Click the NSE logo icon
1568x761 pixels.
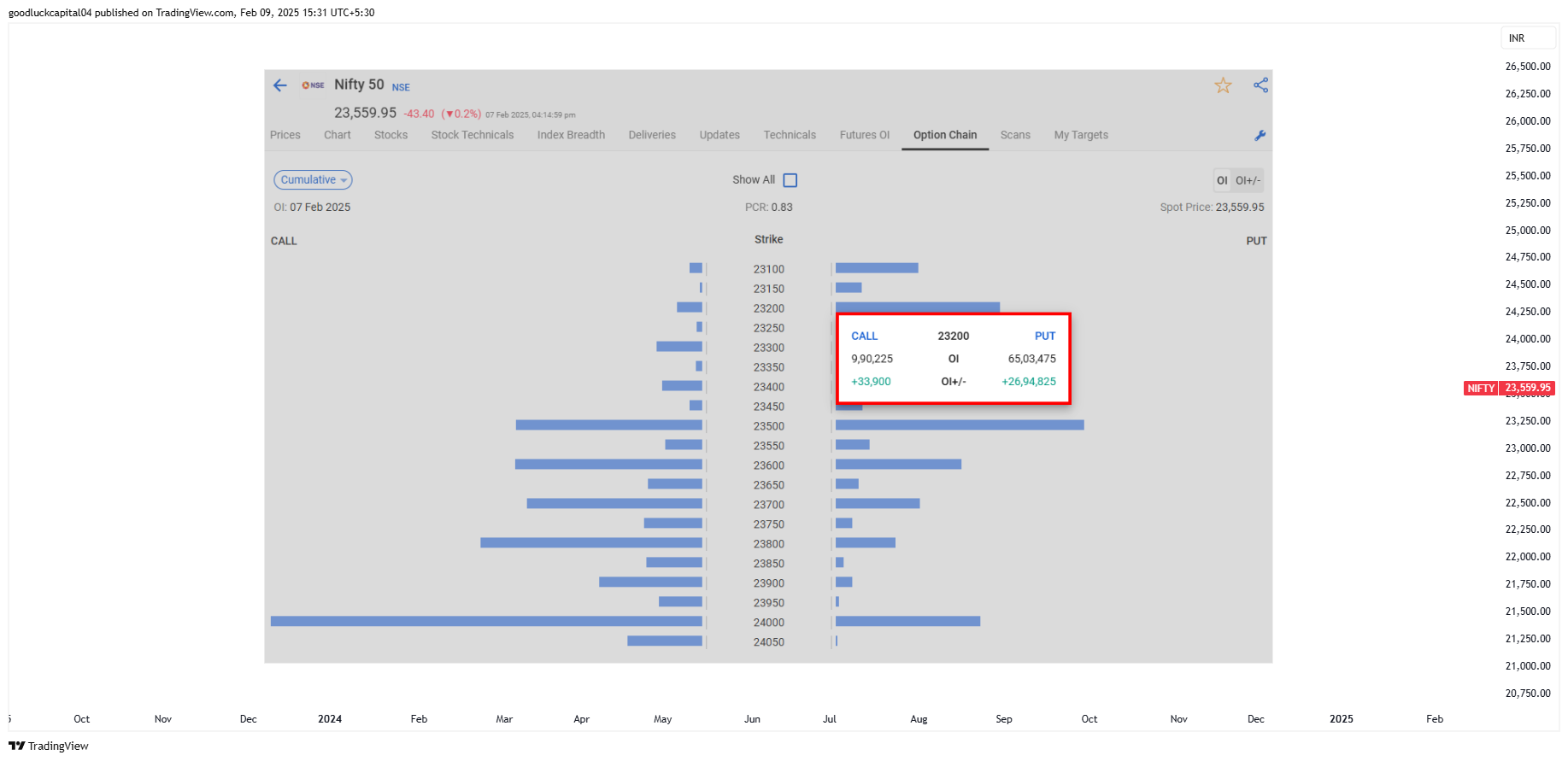[x=313, y=85]
